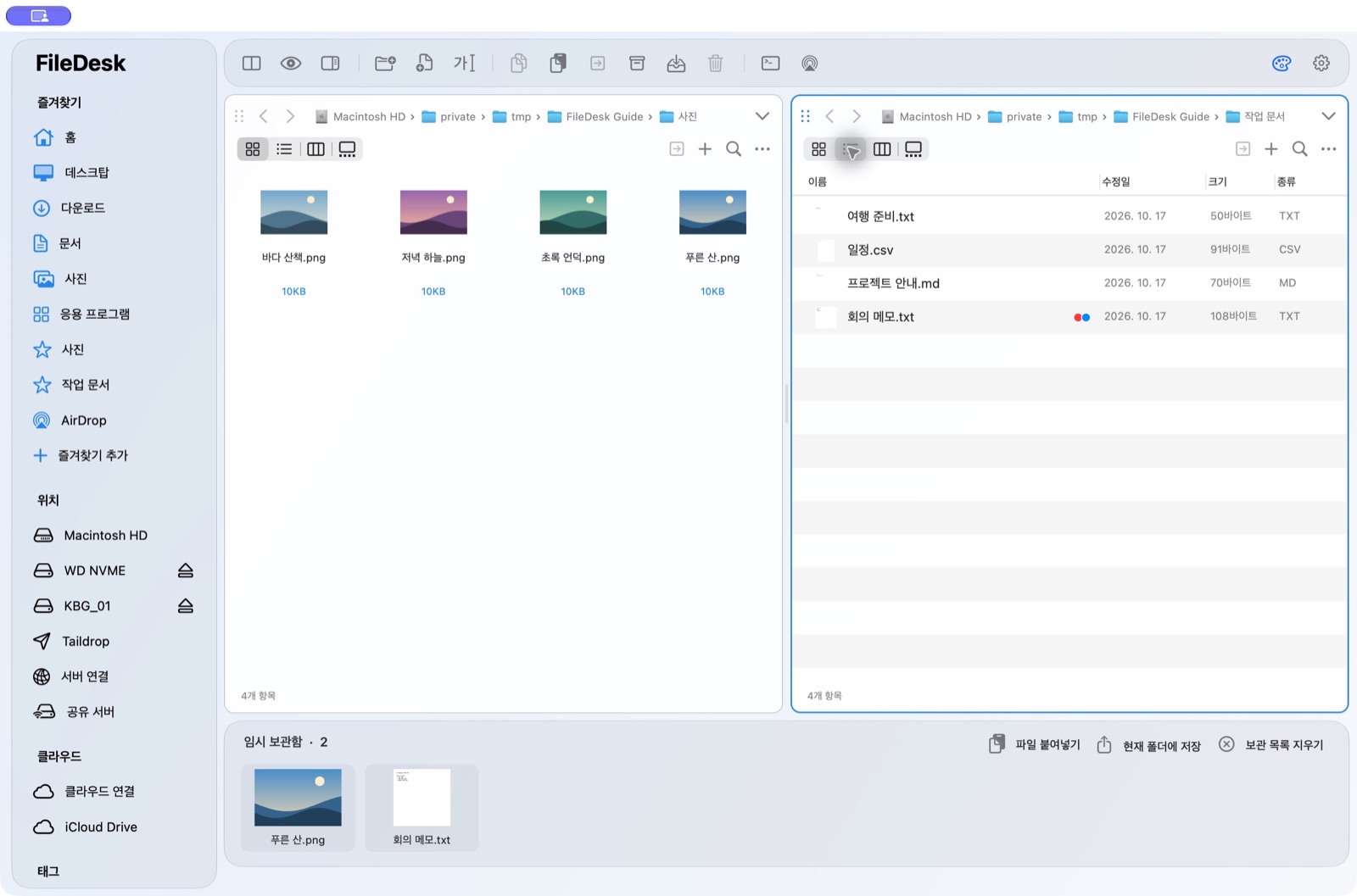Select the 저녁 하늘.png thumbnail

point(433,212)
